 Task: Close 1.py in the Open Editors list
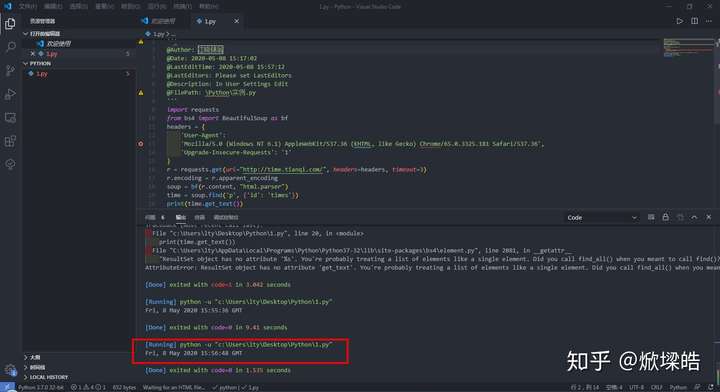(33, 54)
